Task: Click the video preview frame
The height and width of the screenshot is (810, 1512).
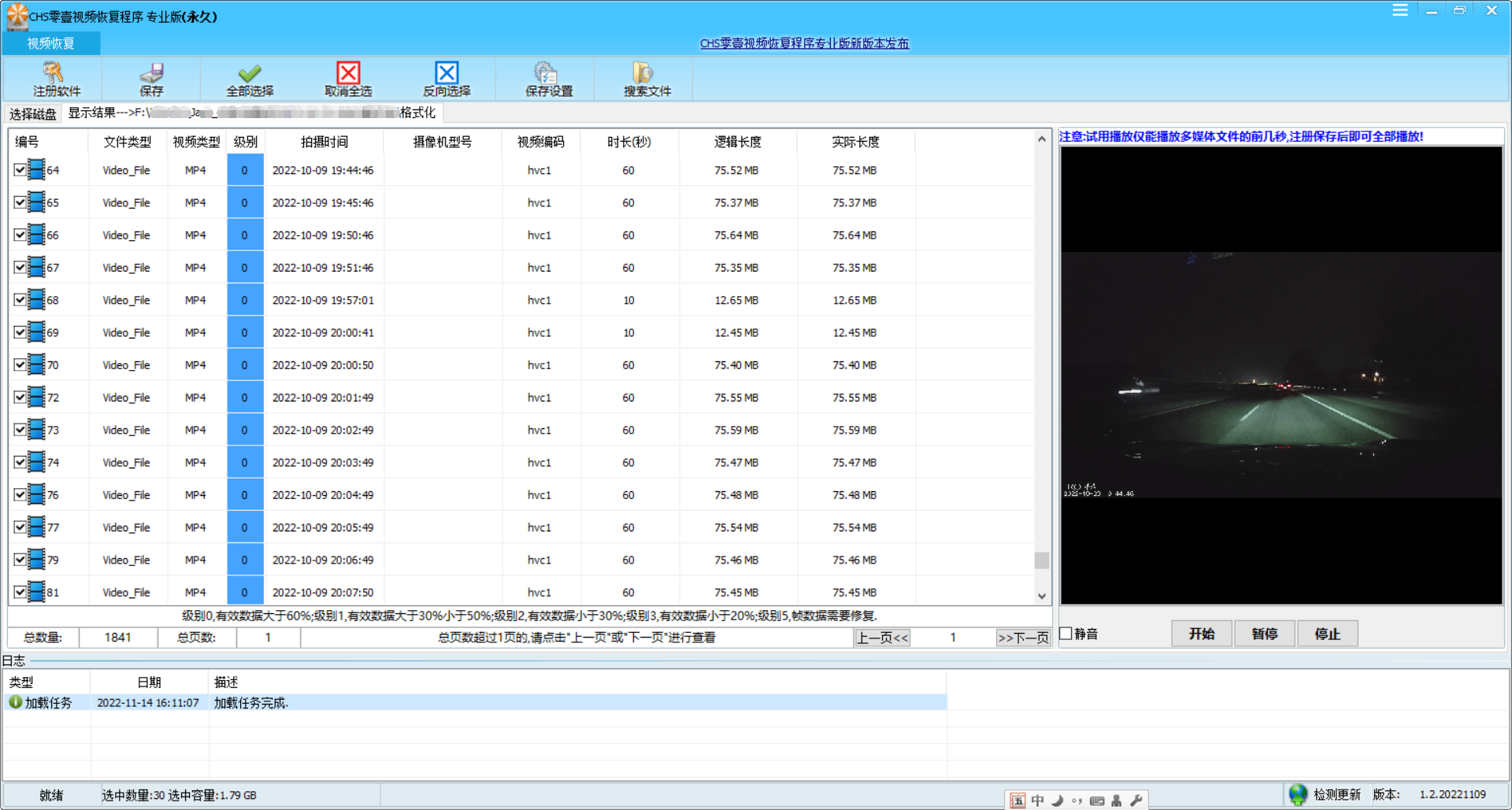Action: pyautogui.click(x=1281, y=375)
